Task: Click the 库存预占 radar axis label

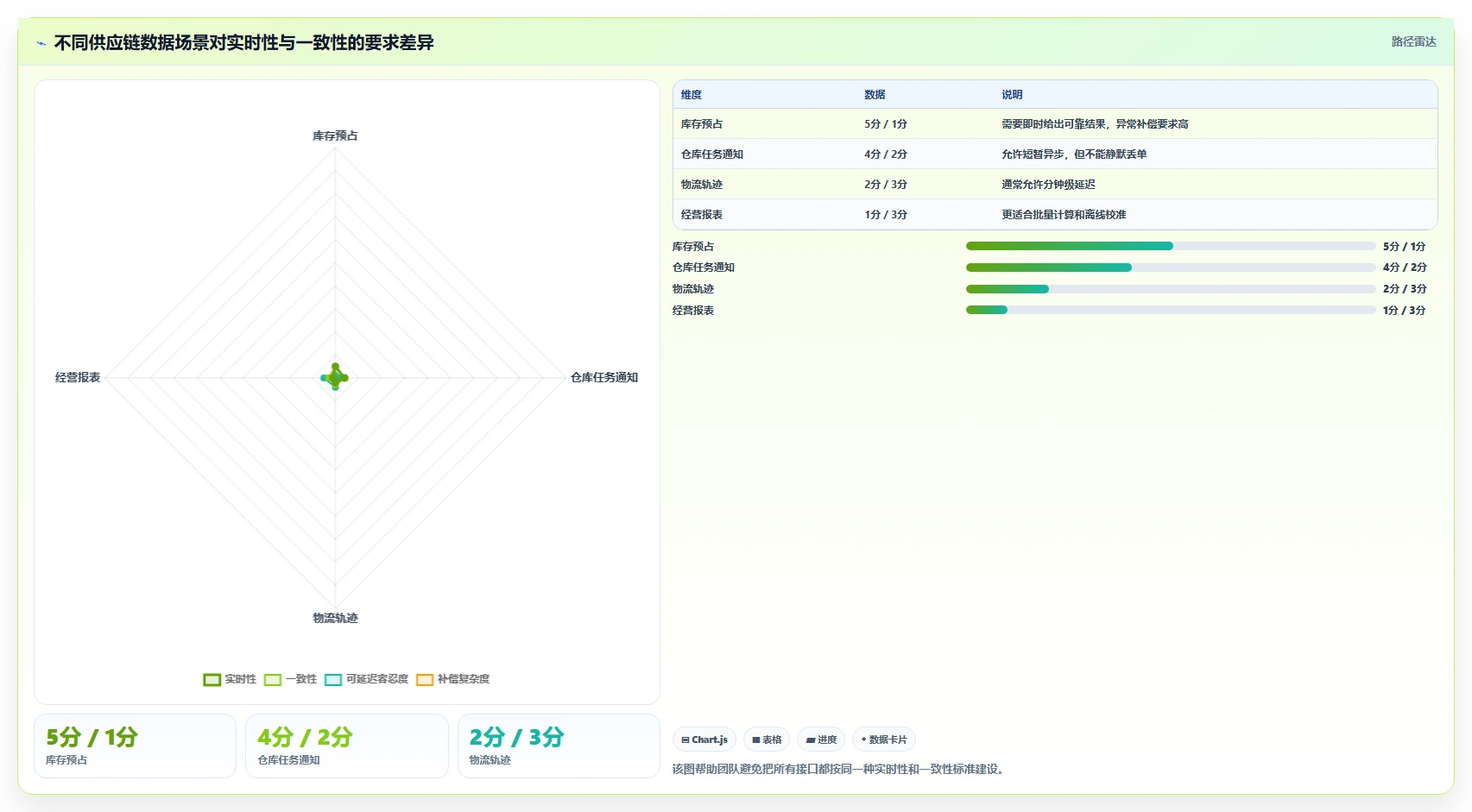Action: point(335,135)
